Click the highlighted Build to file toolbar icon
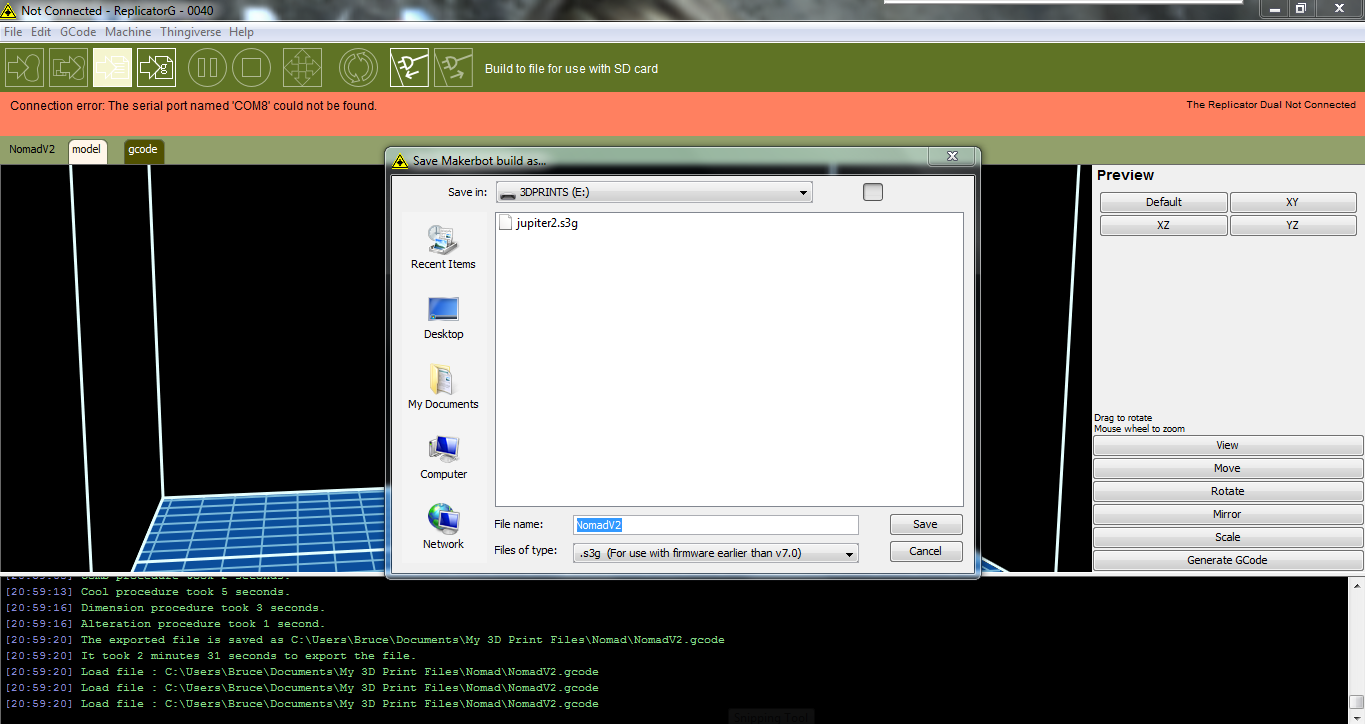Image resolution: width=1365 pixels, height=724 pixels. point(113,68)
